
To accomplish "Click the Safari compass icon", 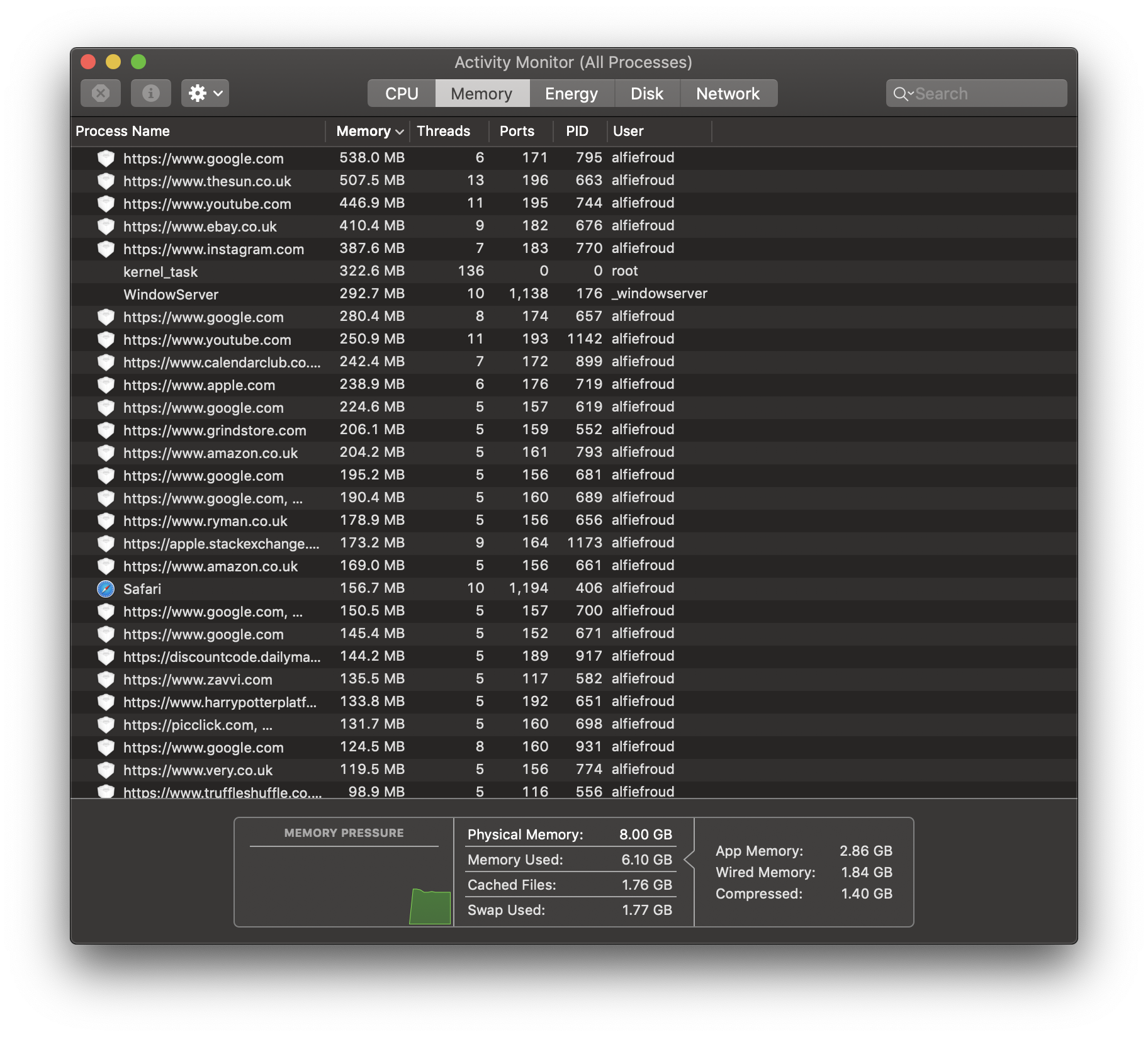I will [x=106, y=589].
